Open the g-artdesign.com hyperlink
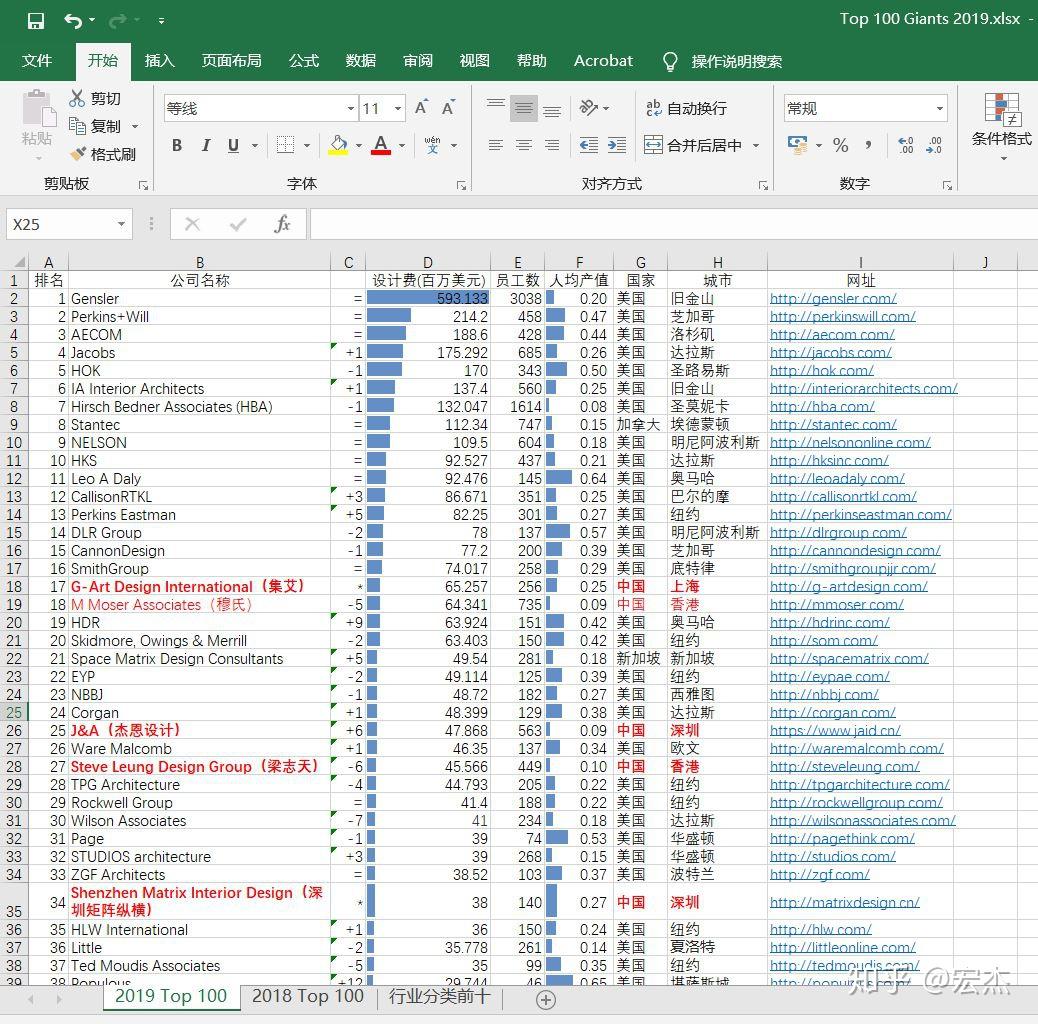Viewport: 1038px width, 1024px height. click(849, 586)
